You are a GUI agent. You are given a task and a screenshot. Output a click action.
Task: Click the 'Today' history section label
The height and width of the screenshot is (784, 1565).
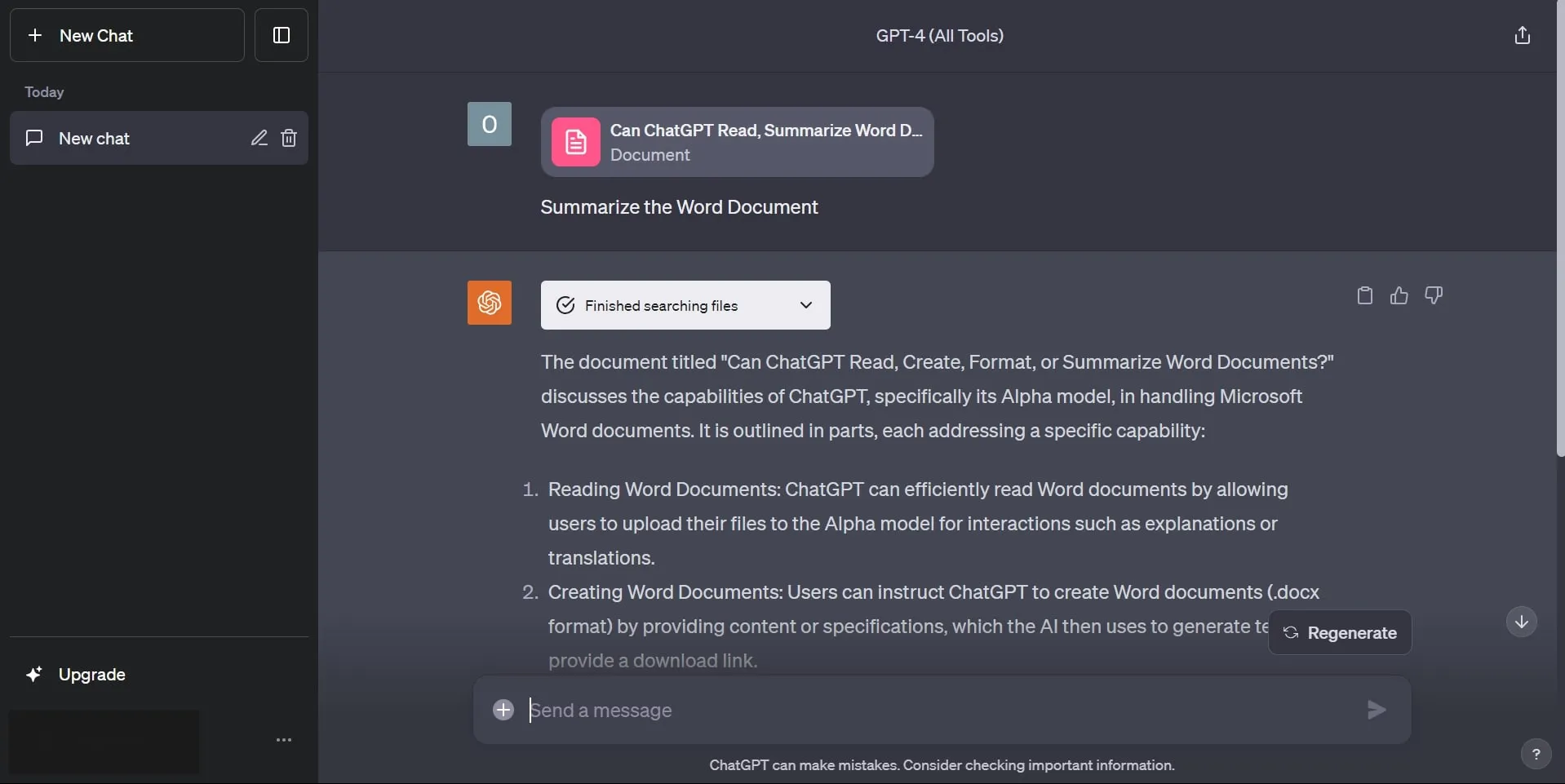[x=44, y=92]
